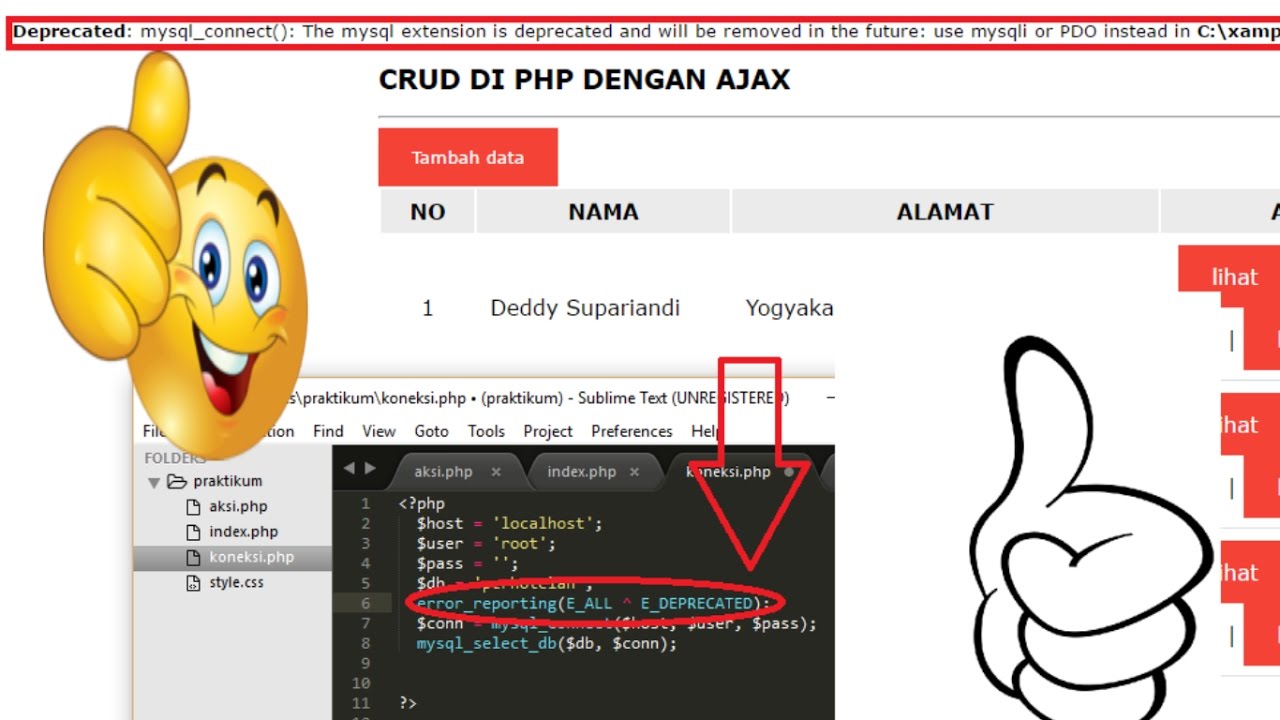Image resolution: width=1280 pixels, height=720 pixels.
Task: Click the CRUD DI PHP DENGAN AJAX heading
Action: click(584, 80)
